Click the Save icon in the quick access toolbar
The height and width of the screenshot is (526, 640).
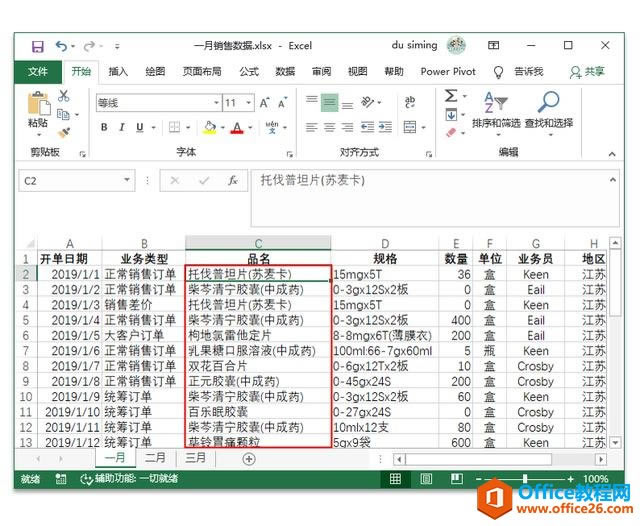tap(38, 46)
